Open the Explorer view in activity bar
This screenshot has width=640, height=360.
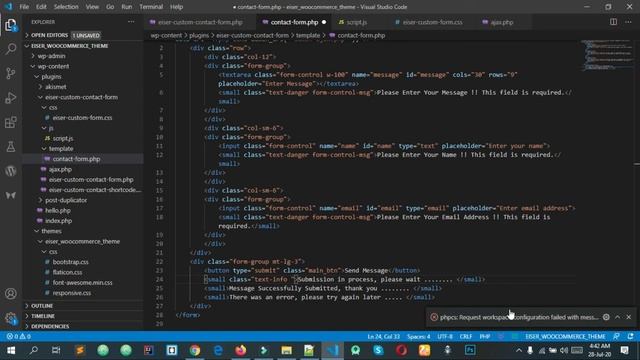point(11,25)
